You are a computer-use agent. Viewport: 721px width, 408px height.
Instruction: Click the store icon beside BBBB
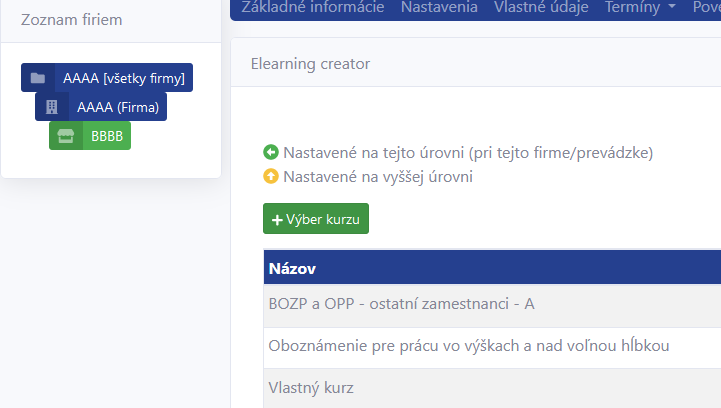[66, 136]
